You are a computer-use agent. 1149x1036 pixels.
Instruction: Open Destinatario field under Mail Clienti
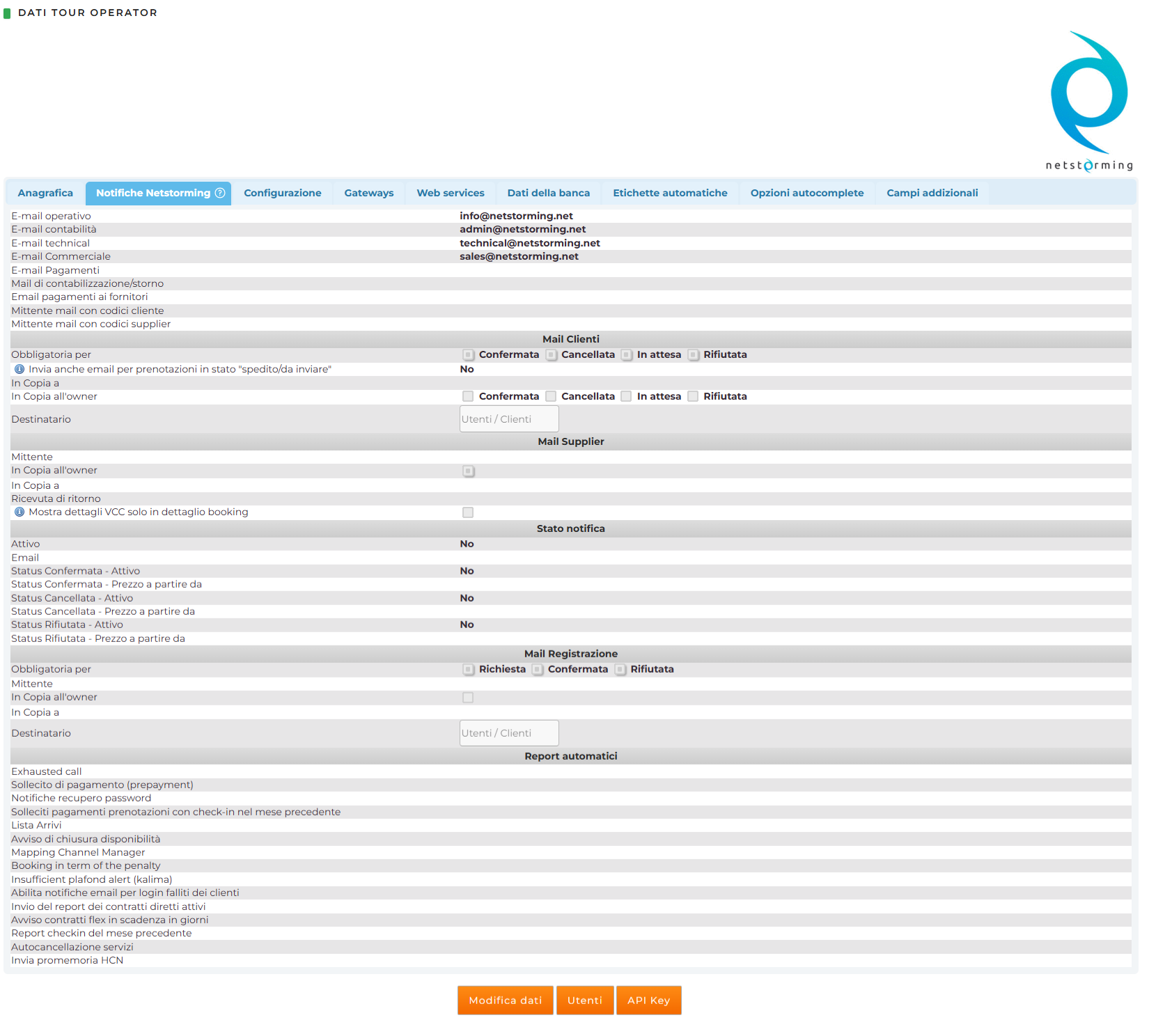click(x=509, y=419)
